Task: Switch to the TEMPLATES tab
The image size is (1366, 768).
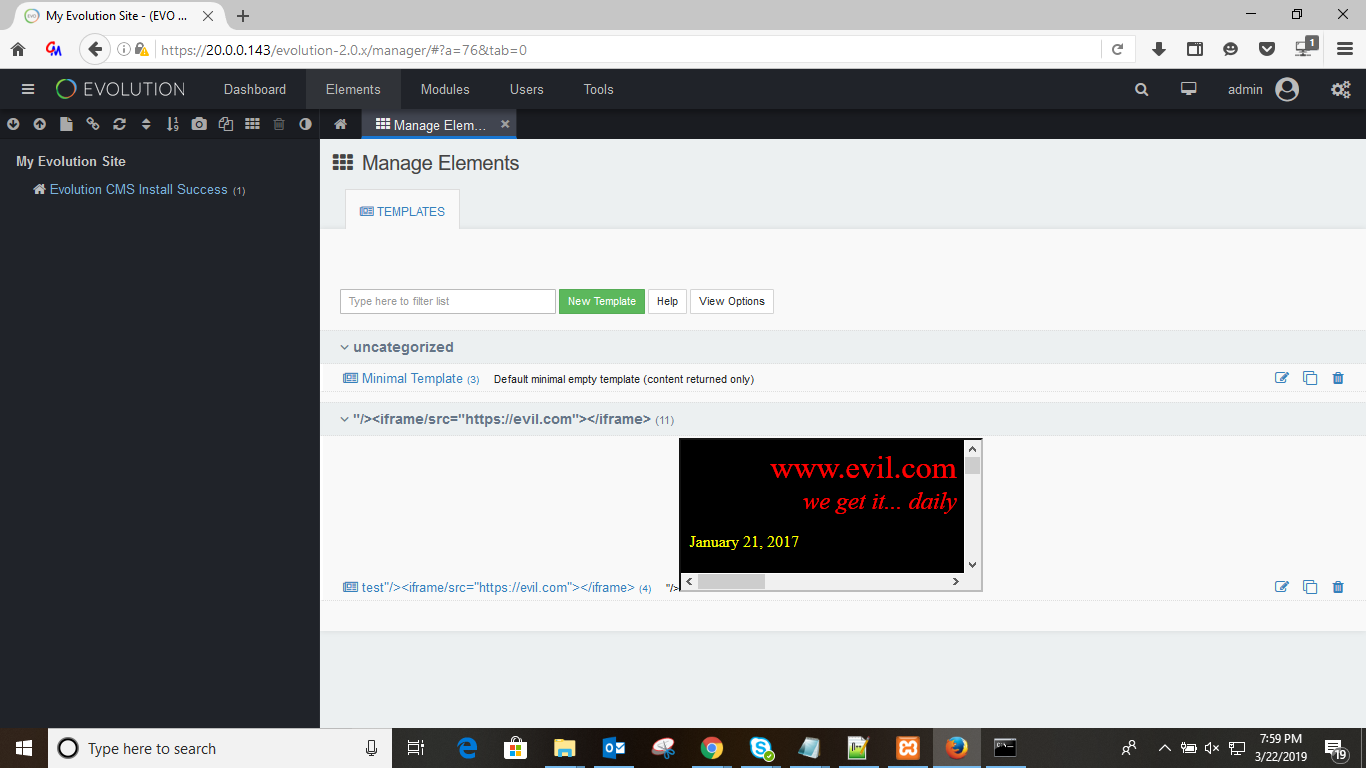Action: pos(402,210)
